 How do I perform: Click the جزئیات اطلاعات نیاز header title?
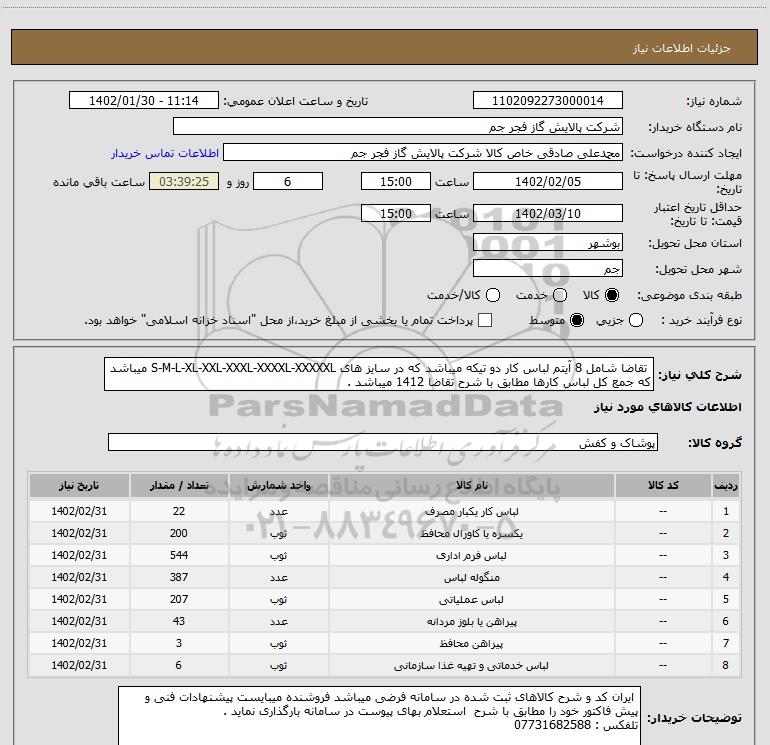tap(681, 48)
